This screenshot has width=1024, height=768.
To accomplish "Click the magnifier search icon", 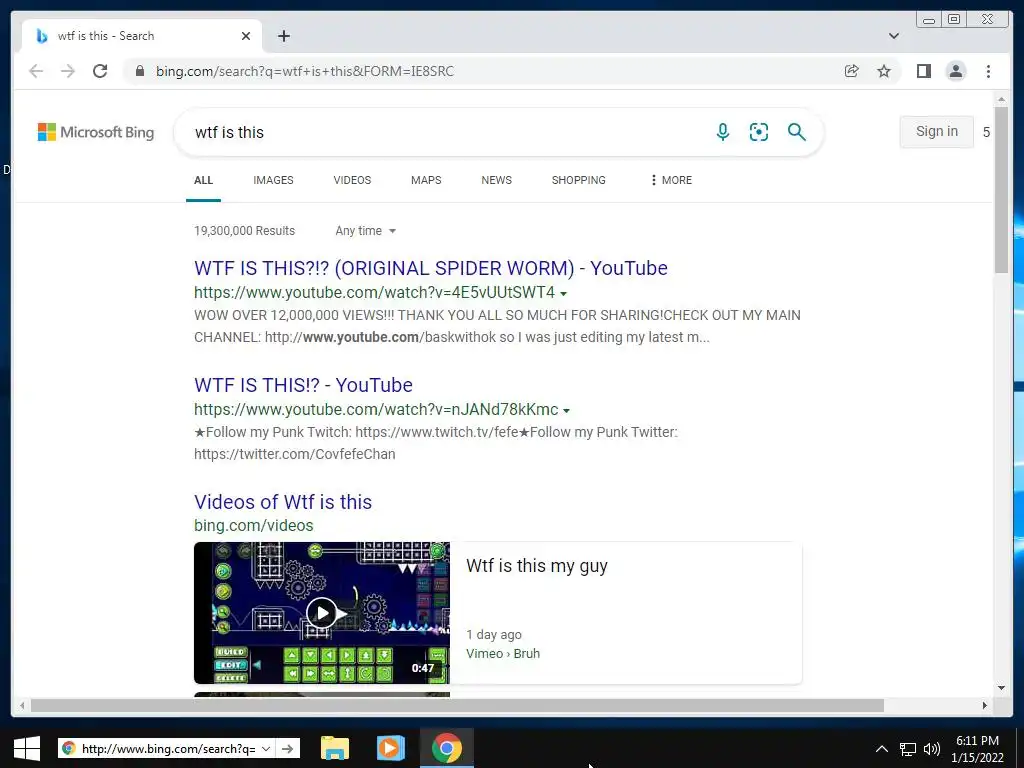I will pos(797,132).
